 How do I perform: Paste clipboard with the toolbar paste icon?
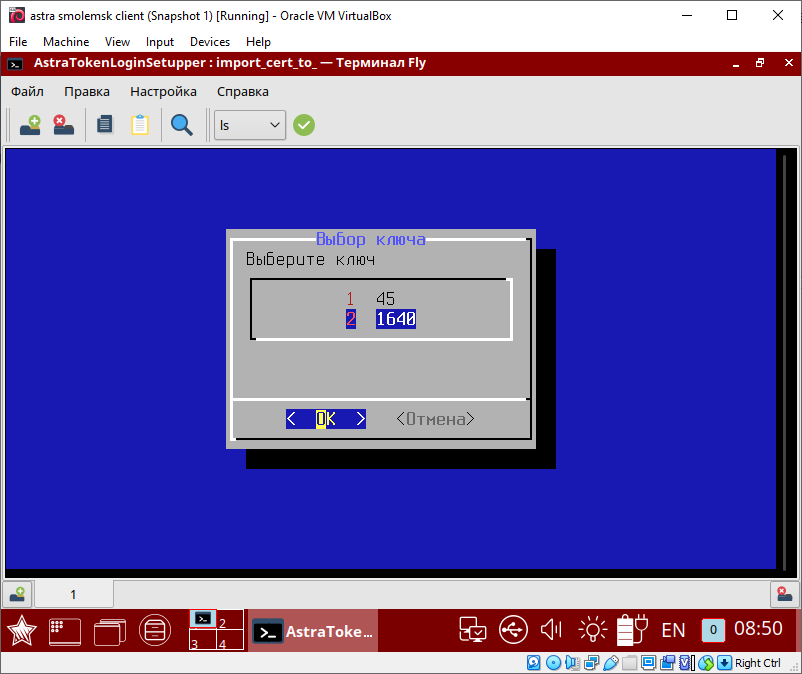click(140, 125)
